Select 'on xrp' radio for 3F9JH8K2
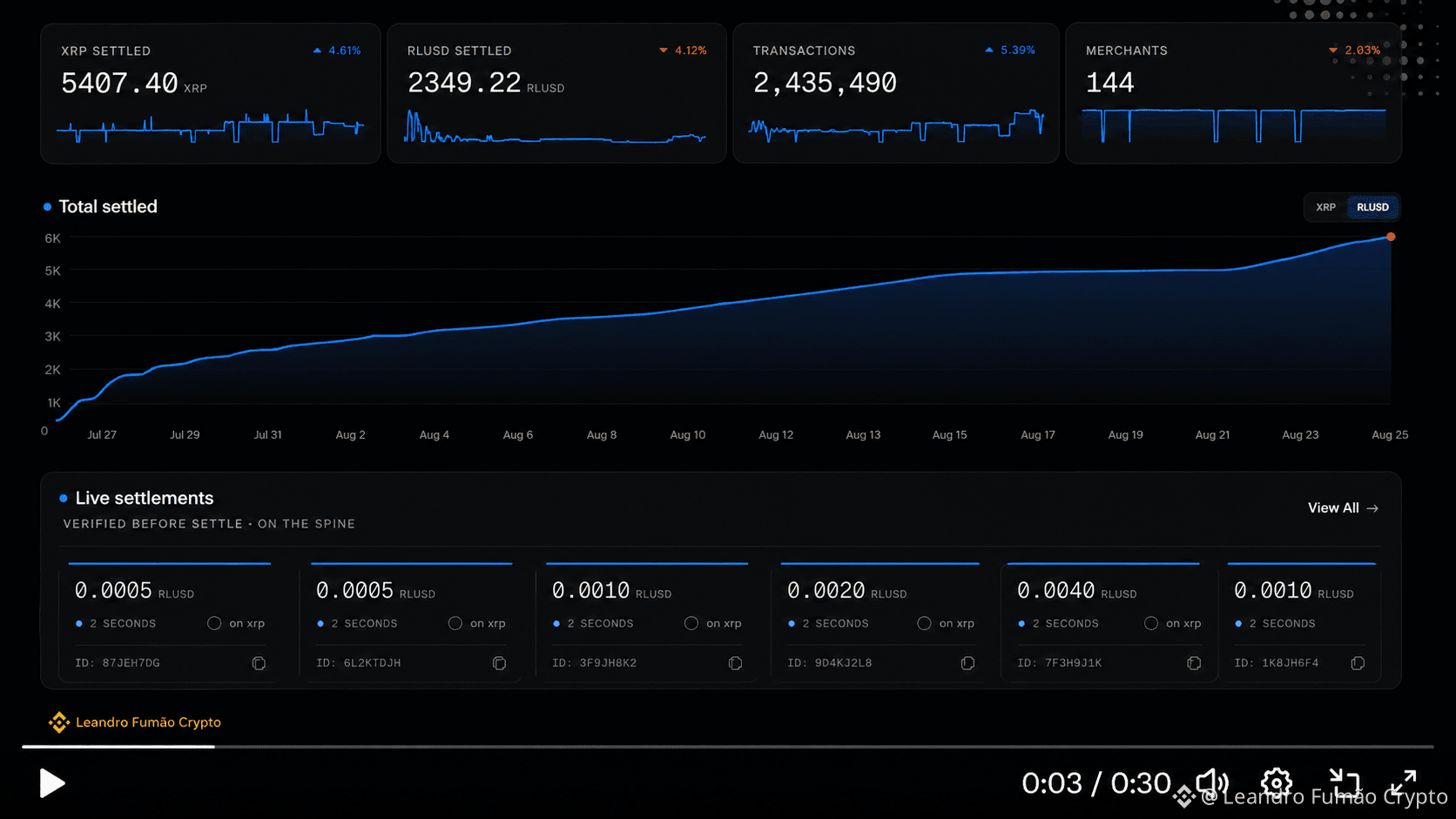The width and height of the screenshot is (1456, 819). (691, 623)
